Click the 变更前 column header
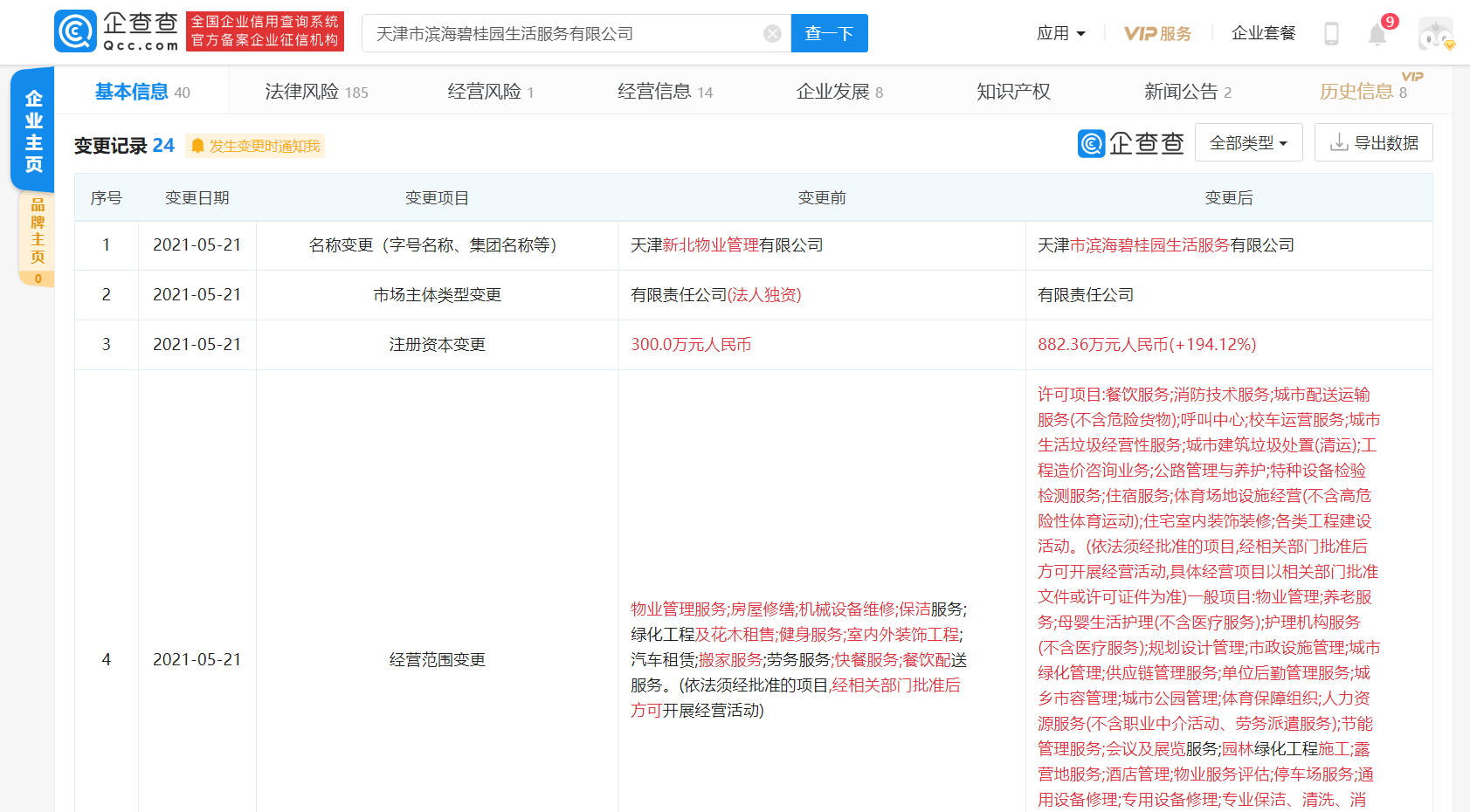 (822, 198)
